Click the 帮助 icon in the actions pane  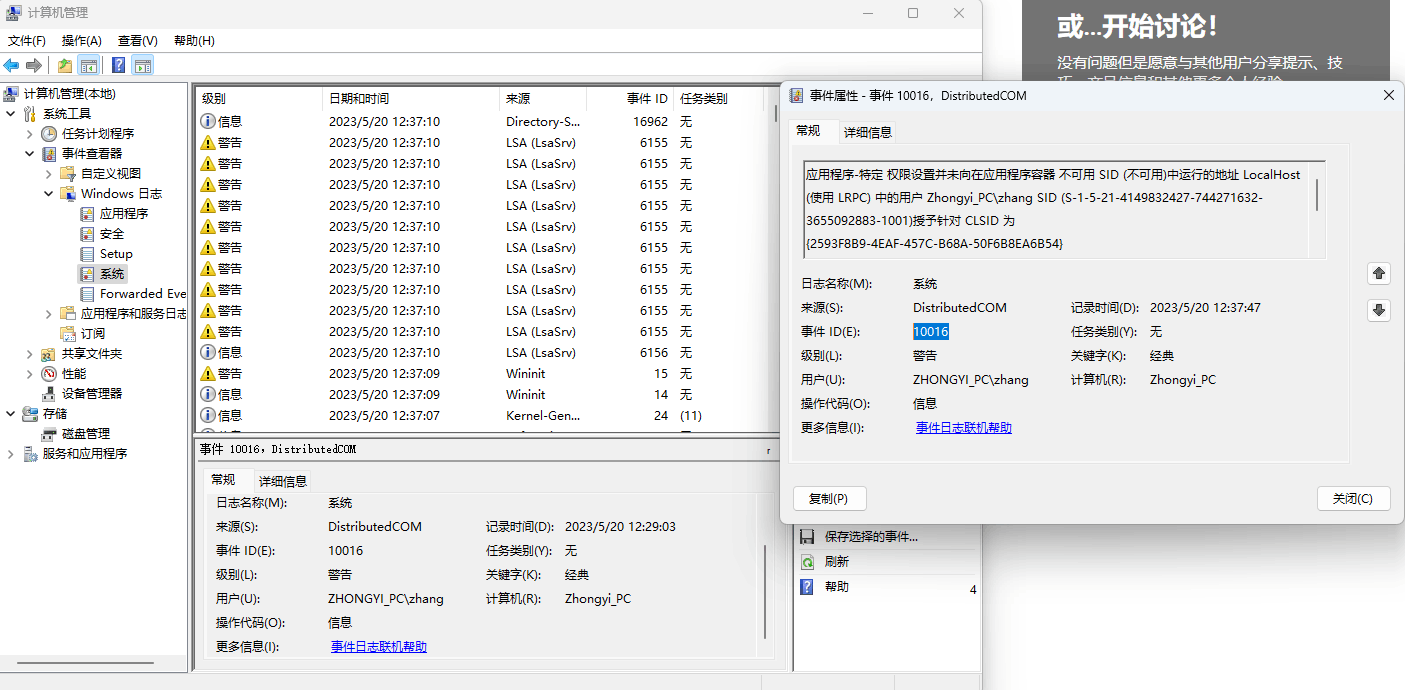(x=807, y=587)
